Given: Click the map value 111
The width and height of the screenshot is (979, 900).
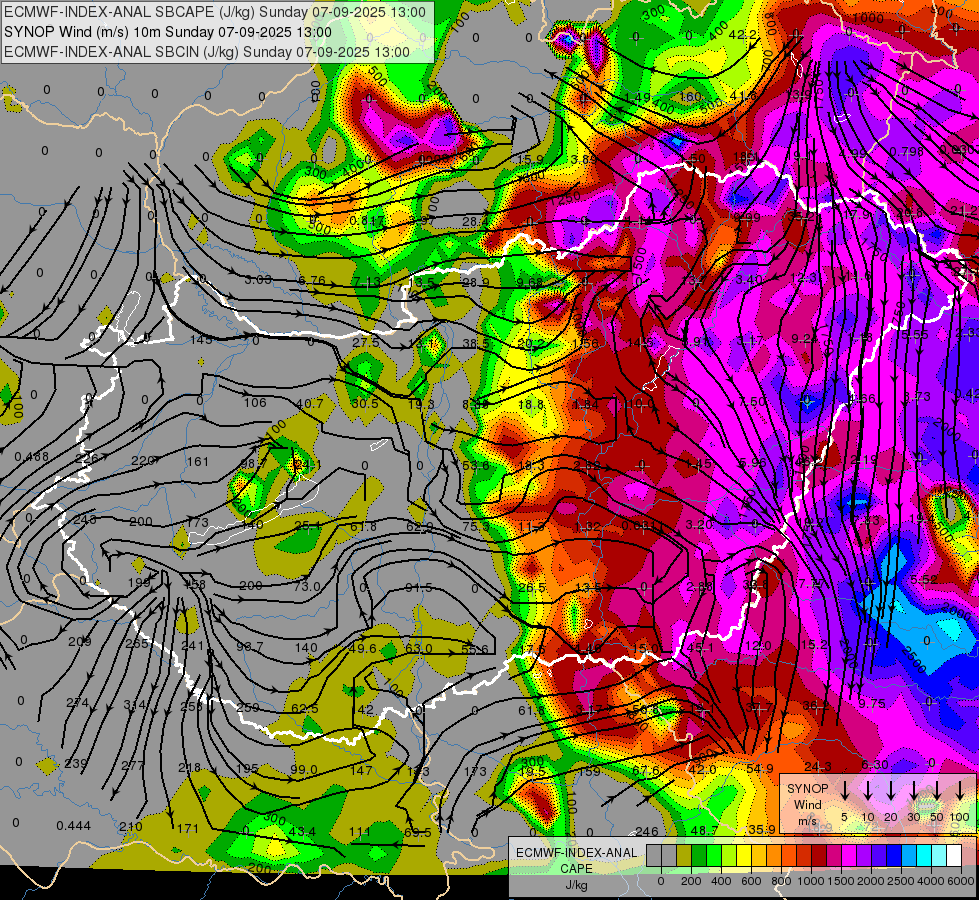Looking at the screenshot, I should 360,831.
